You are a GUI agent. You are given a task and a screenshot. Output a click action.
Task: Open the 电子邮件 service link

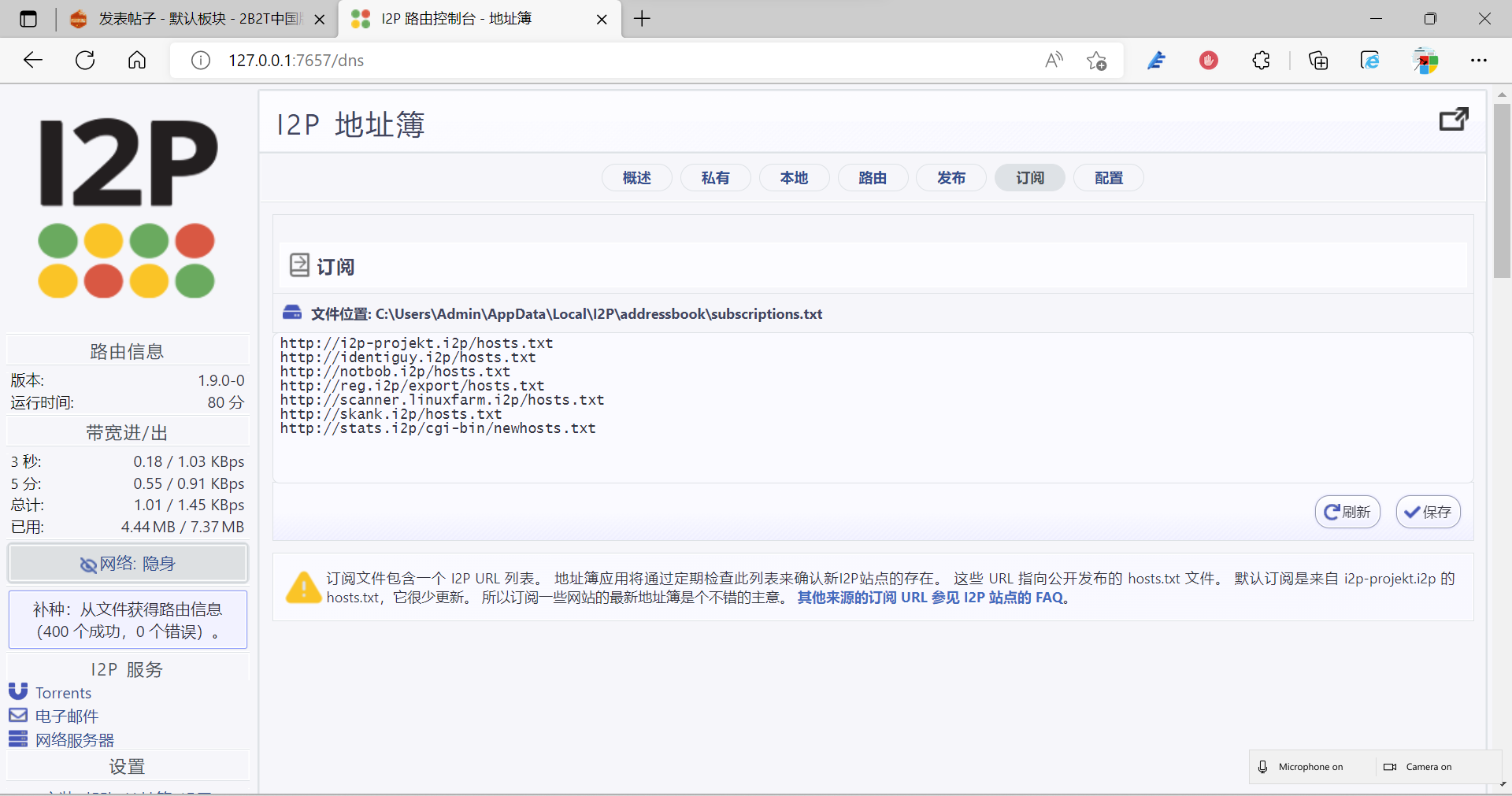(x=67, y=716)
